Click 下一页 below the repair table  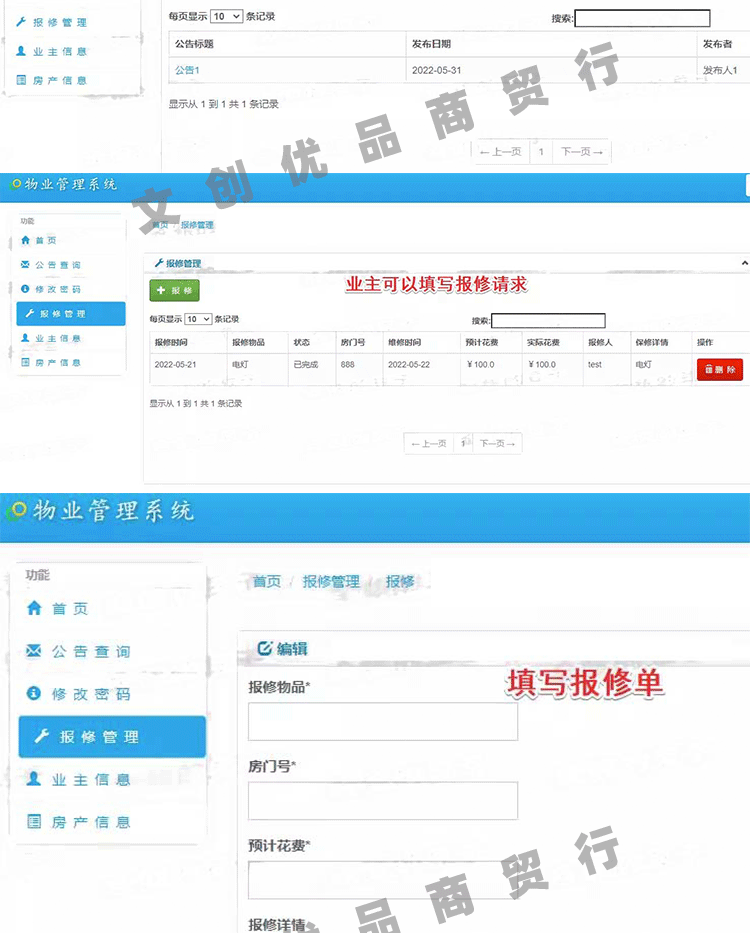pos(497,443)
